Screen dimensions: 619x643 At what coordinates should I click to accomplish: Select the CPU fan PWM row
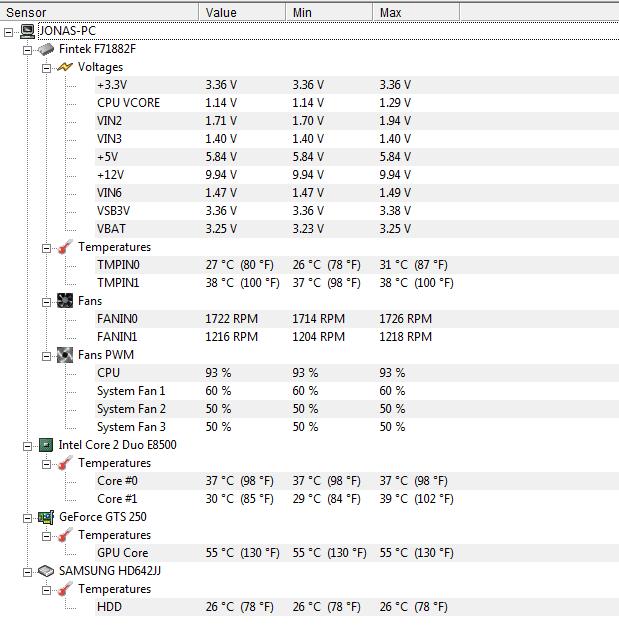[x=357, y=373]
